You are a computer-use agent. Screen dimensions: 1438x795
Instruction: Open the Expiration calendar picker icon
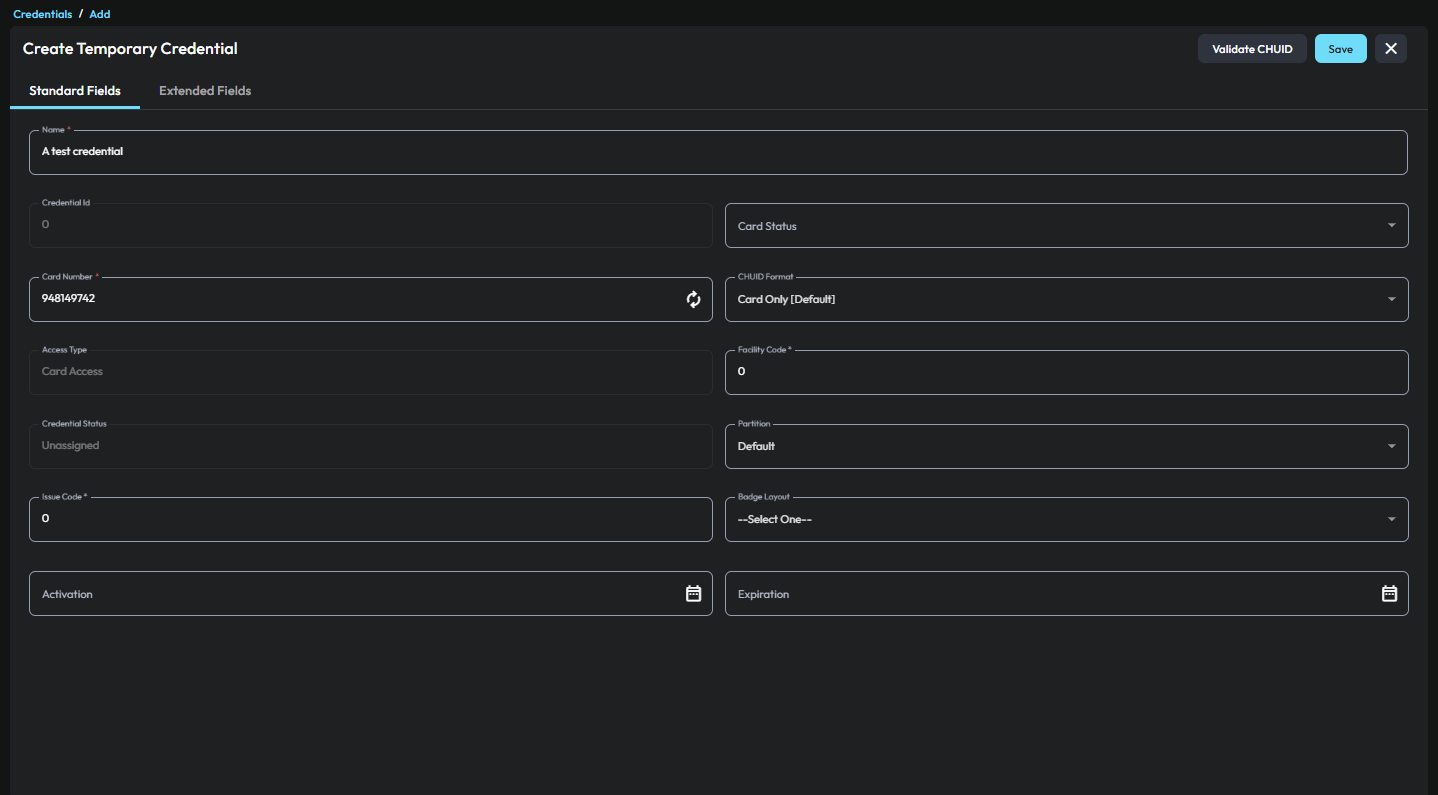click(x=1389, y=593)
